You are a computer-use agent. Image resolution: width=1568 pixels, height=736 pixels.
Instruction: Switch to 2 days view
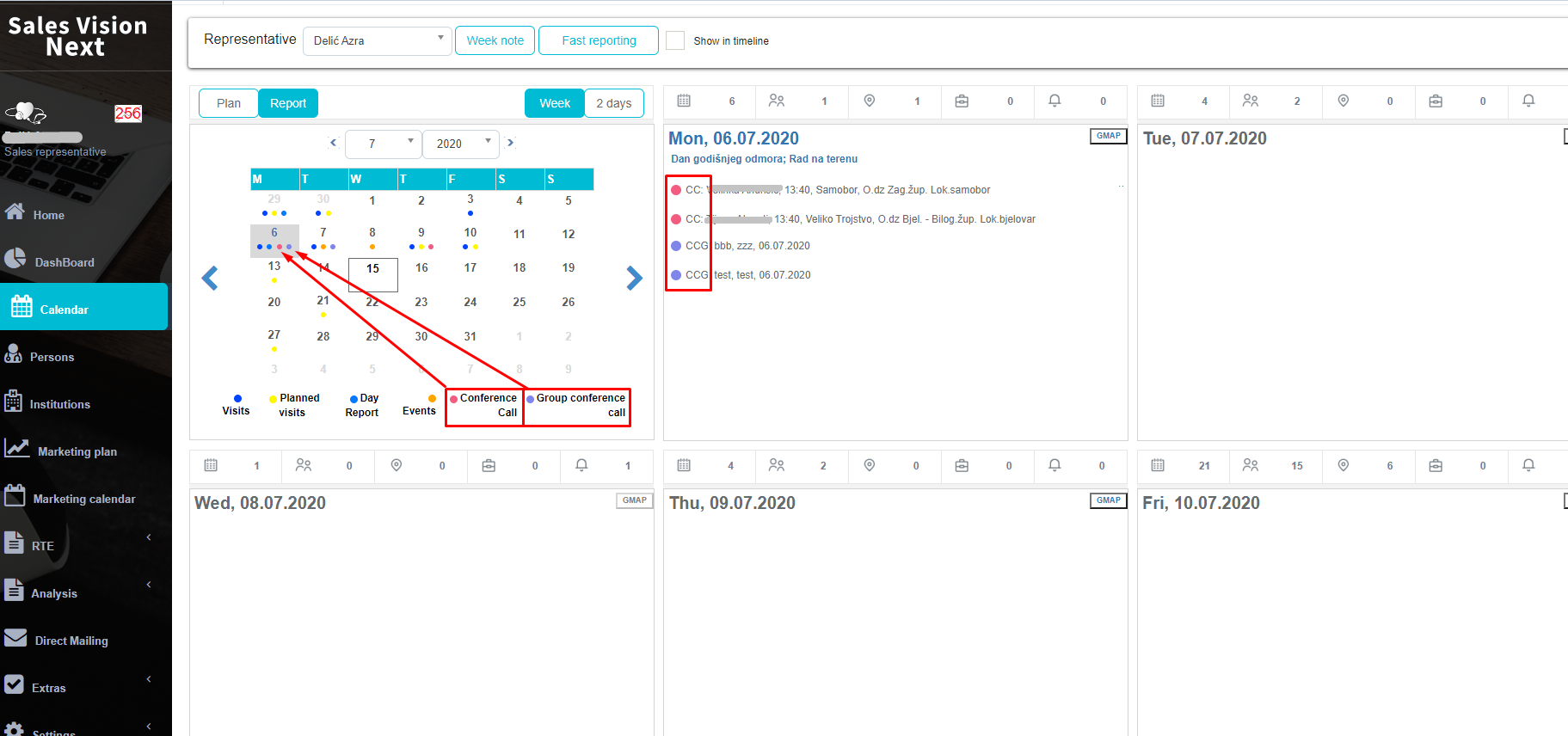coord(613,103)
